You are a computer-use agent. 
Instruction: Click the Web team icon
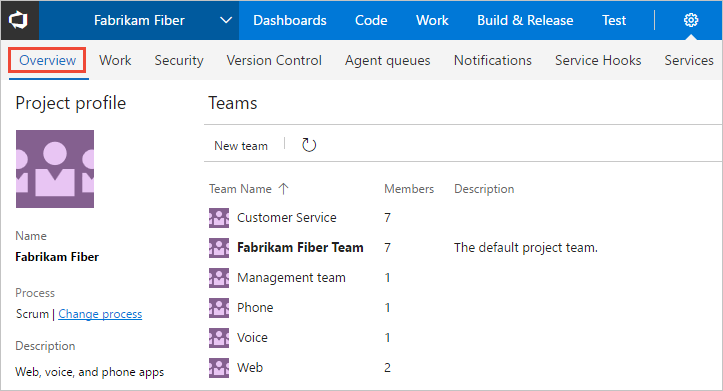[219, 367]
